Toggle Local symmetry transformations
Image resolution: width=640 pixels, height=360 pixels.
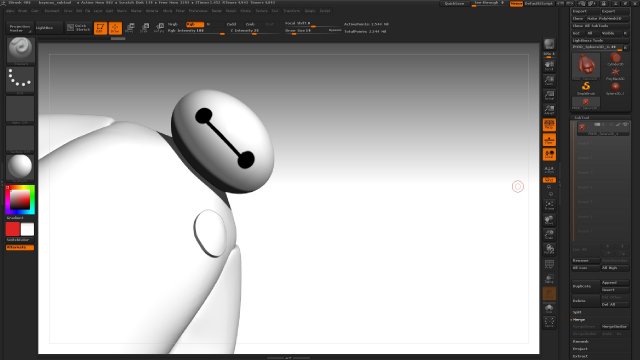point(549,154)
